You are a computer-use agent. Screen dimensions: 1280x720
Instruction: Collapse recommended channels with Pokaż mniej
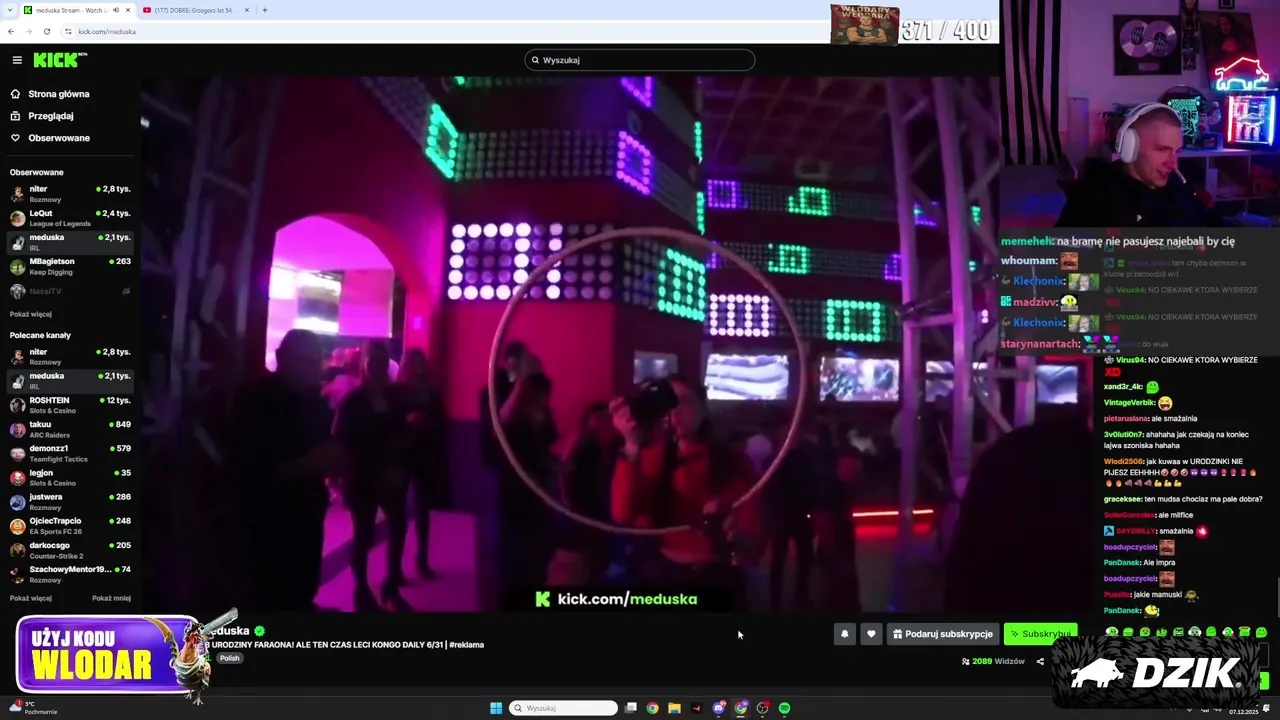tap(111, 598)
